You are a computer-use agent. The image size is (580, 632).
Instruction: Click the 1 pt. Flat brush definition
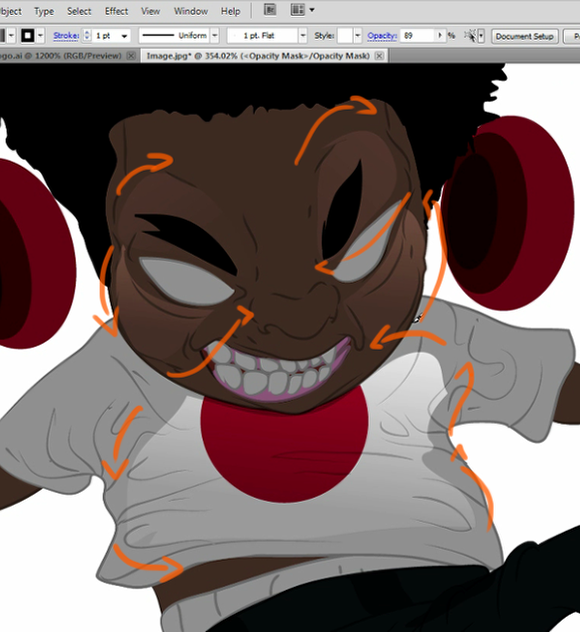pos(263,35)
